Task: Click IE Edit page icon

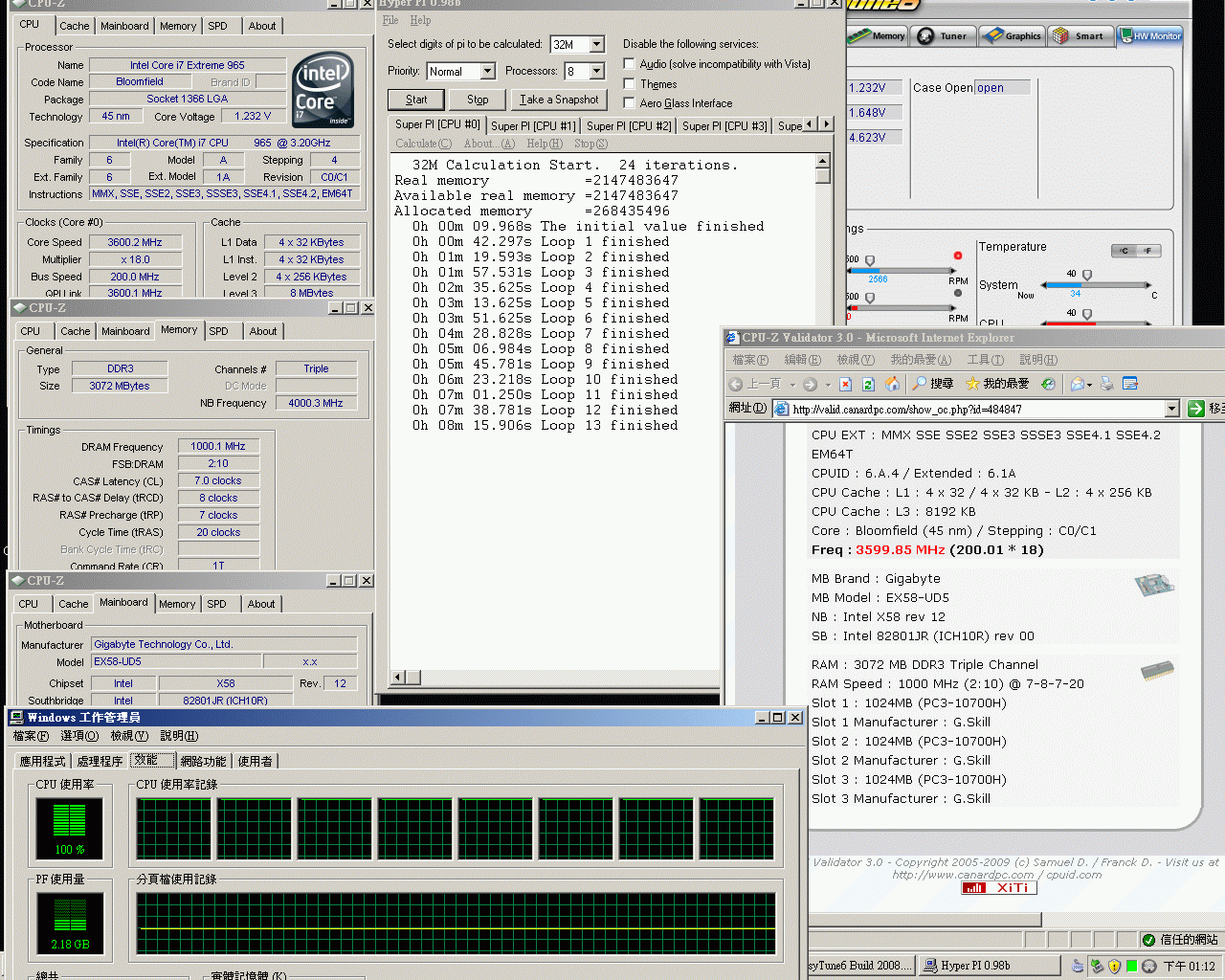Action: [x=1129, y=384]
